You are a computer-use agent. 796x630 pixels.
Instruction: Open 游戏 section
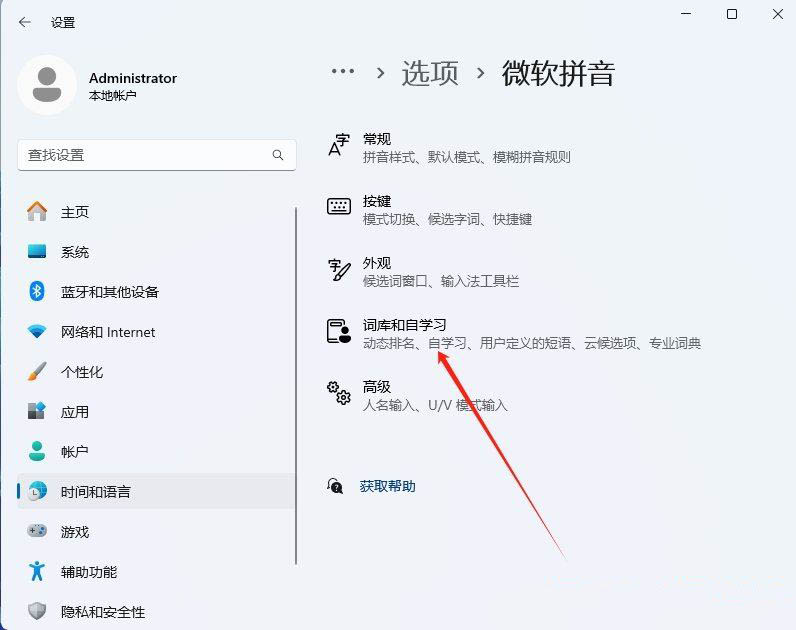tap(156, 532)
